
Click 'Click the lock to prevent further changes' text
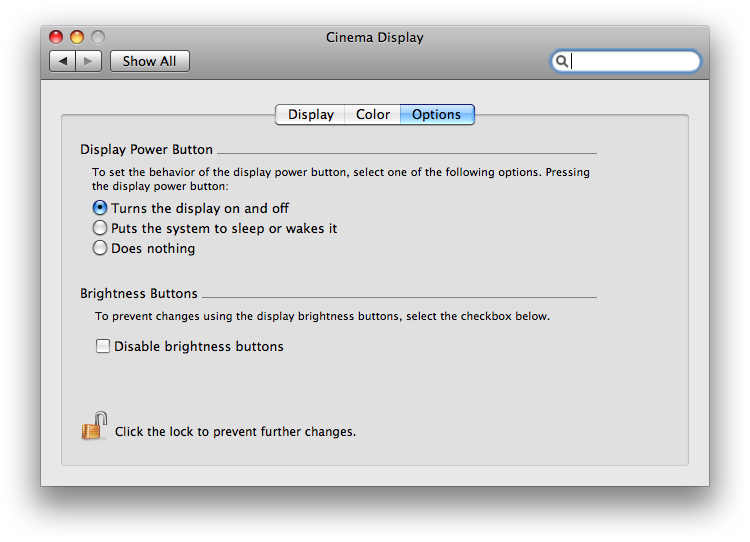pos(235,431)
